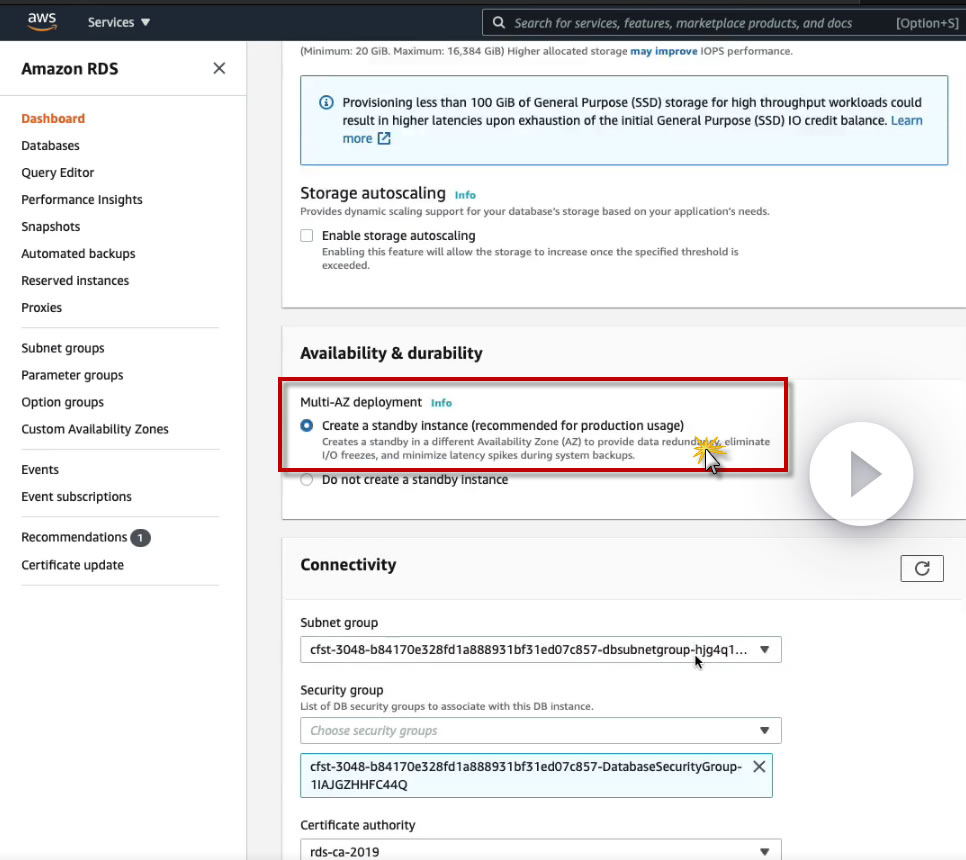The image size is (966, 860).
Task: Click the Connectivity section heading
Action: [348, 565]
